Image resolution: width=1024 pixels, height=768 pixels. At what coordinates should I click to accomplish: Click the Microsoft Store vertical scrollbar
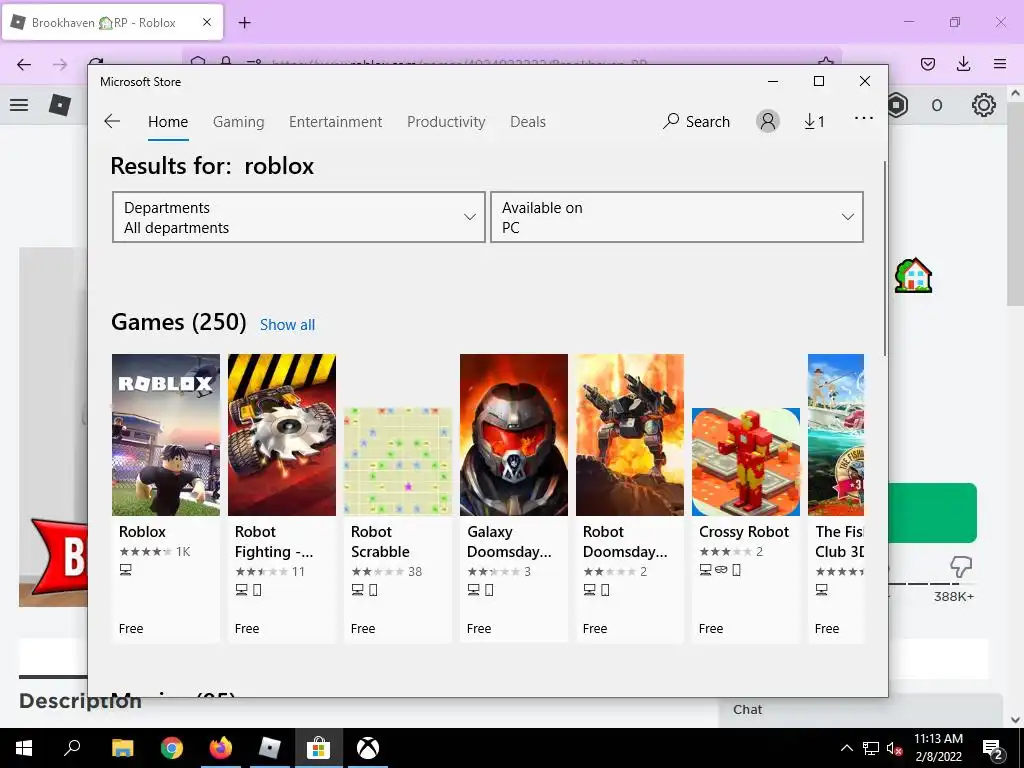click(885, 258)
